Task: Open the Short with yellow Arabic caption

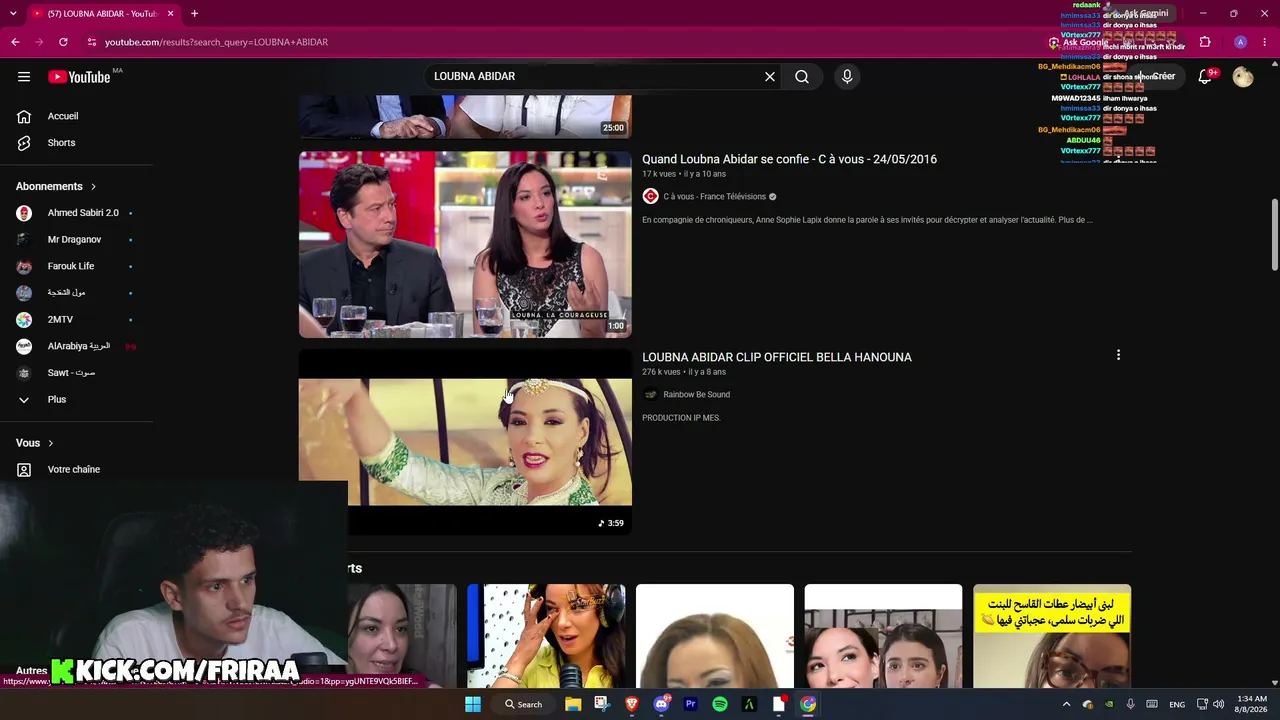Action: coord(1052,636)
